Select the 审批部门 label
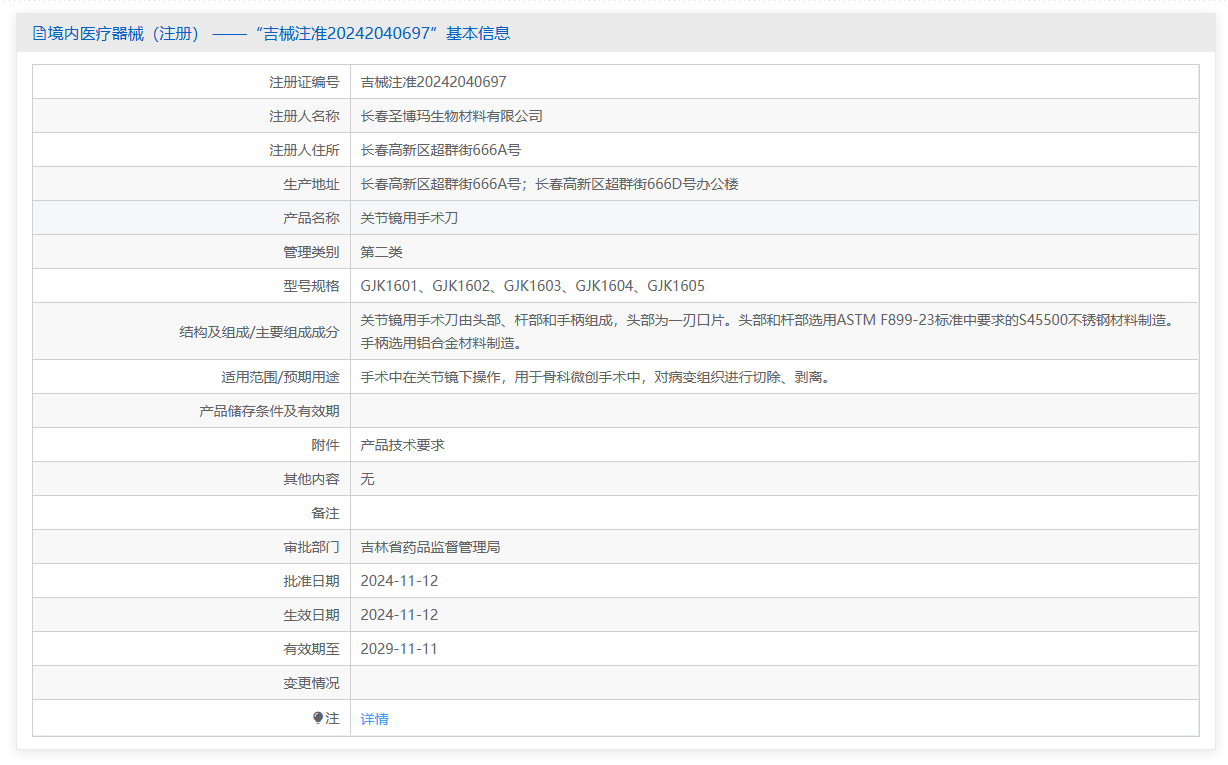The image size is (1228, 765). [x=311, y=548]
